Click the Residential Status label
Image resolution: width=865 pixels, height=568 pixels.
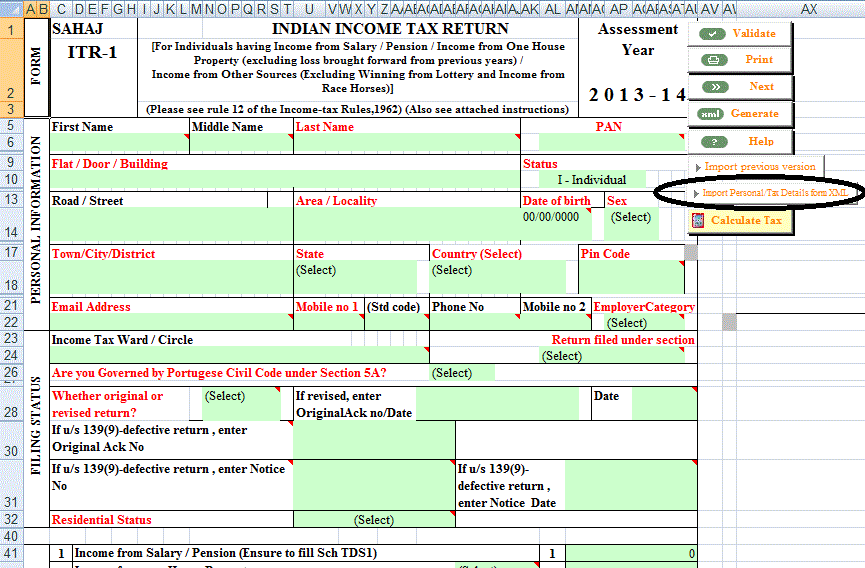[x=102, y=519]
